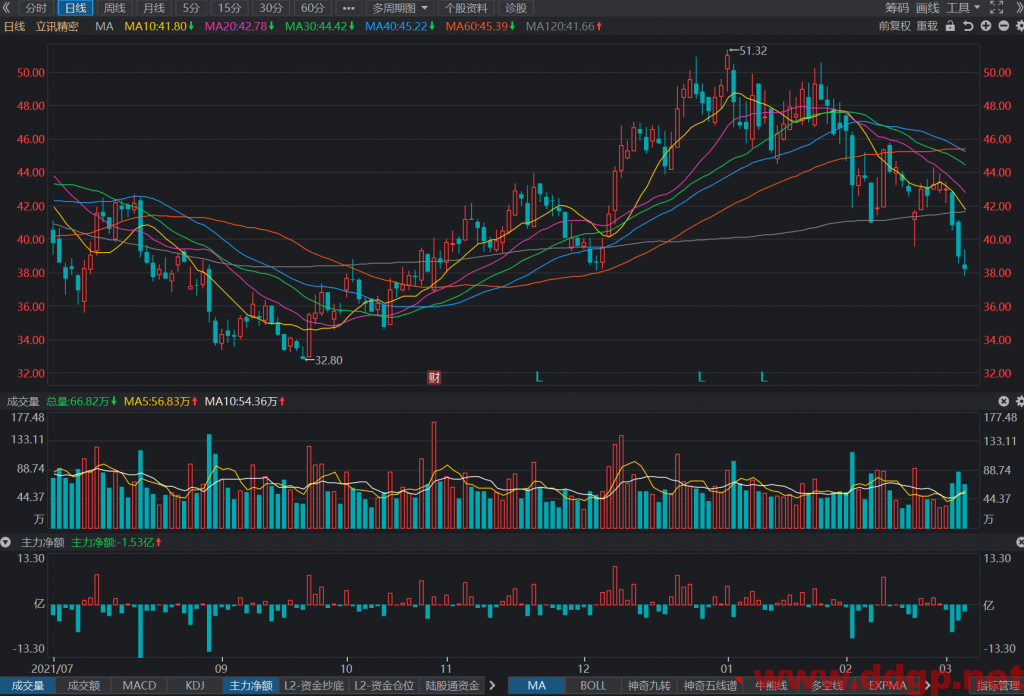Click the MA10:54.36万 volume average label
This screenshot has width=1024, height=696.
[245, 401]
